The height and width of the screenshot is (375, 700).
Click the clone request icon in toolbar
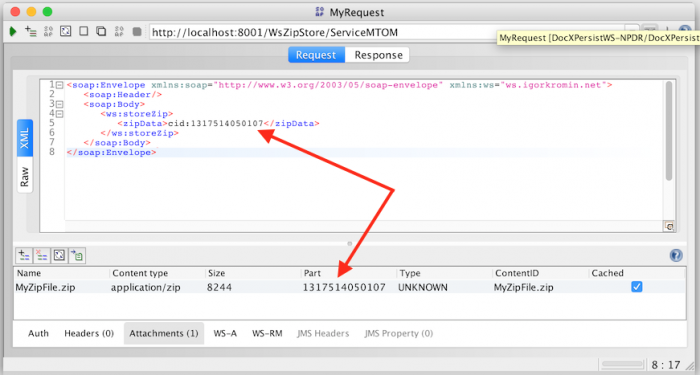[x=101, y=31]
